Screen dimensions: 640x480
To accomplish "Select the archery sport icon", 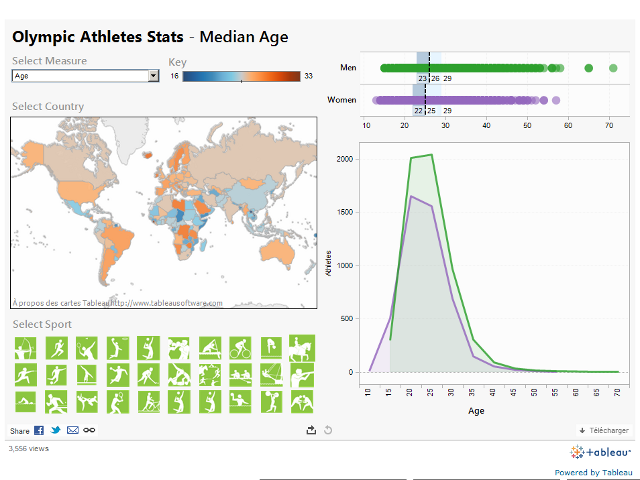I will coord(25,349).
